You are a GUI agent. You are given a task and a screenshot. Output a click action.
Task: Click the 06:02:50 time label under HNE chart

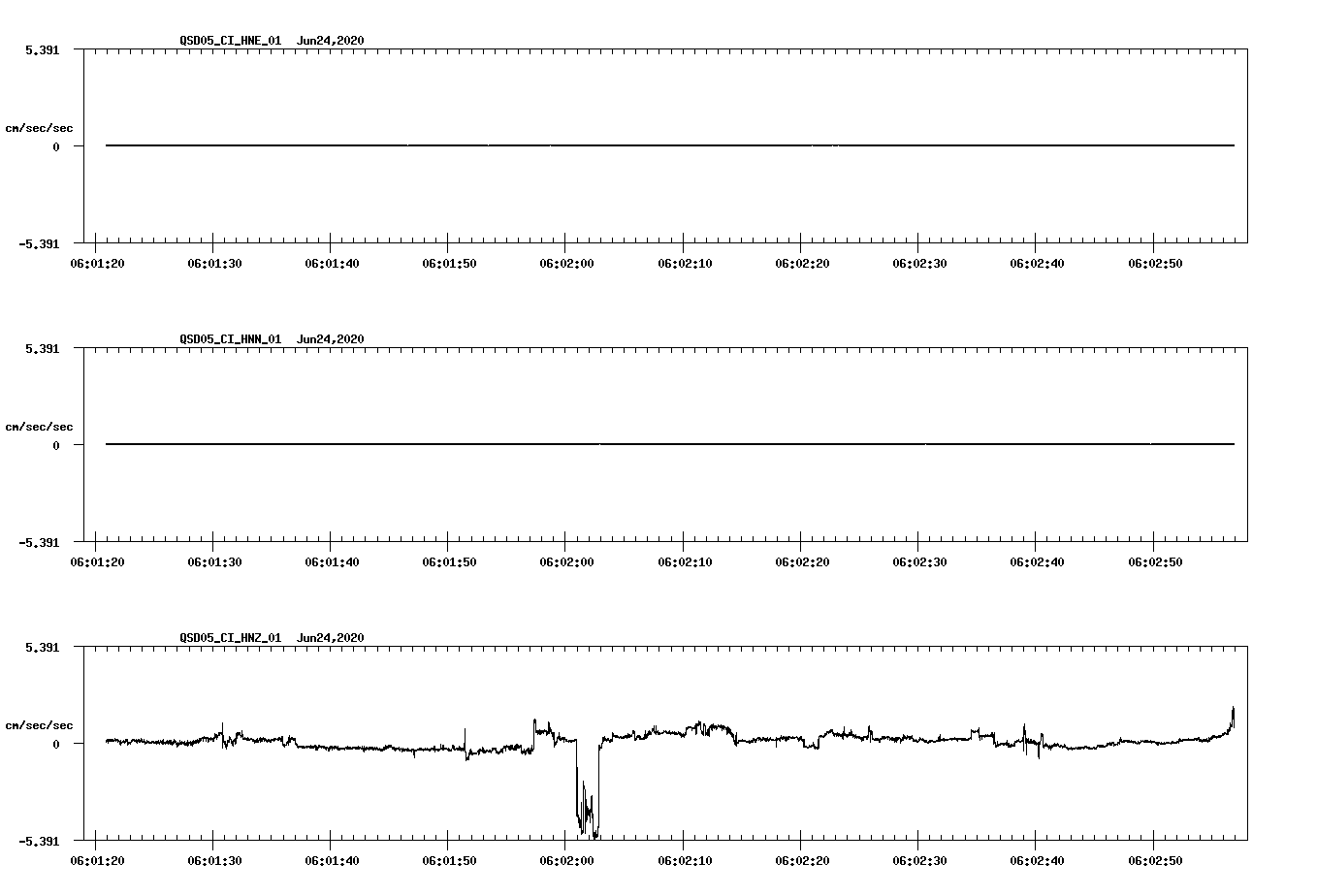coord(1154,264)
